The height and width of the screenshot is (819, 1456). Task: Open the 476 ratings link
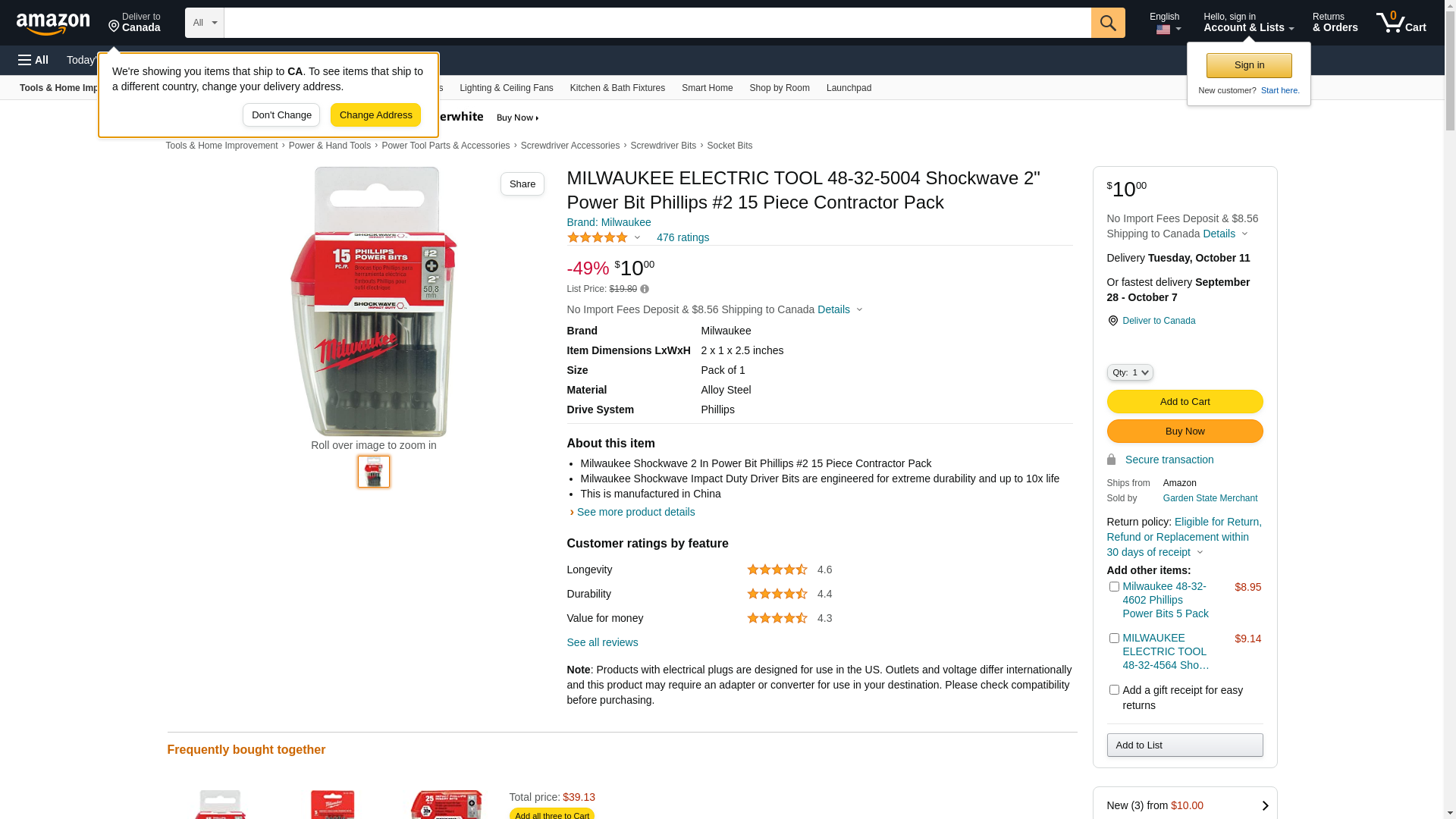(x=682, y=237)
